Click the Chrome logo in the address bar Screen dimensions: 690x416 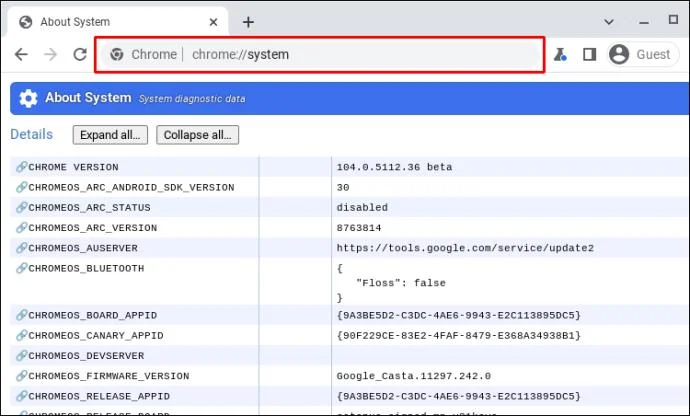click(117, 55)
